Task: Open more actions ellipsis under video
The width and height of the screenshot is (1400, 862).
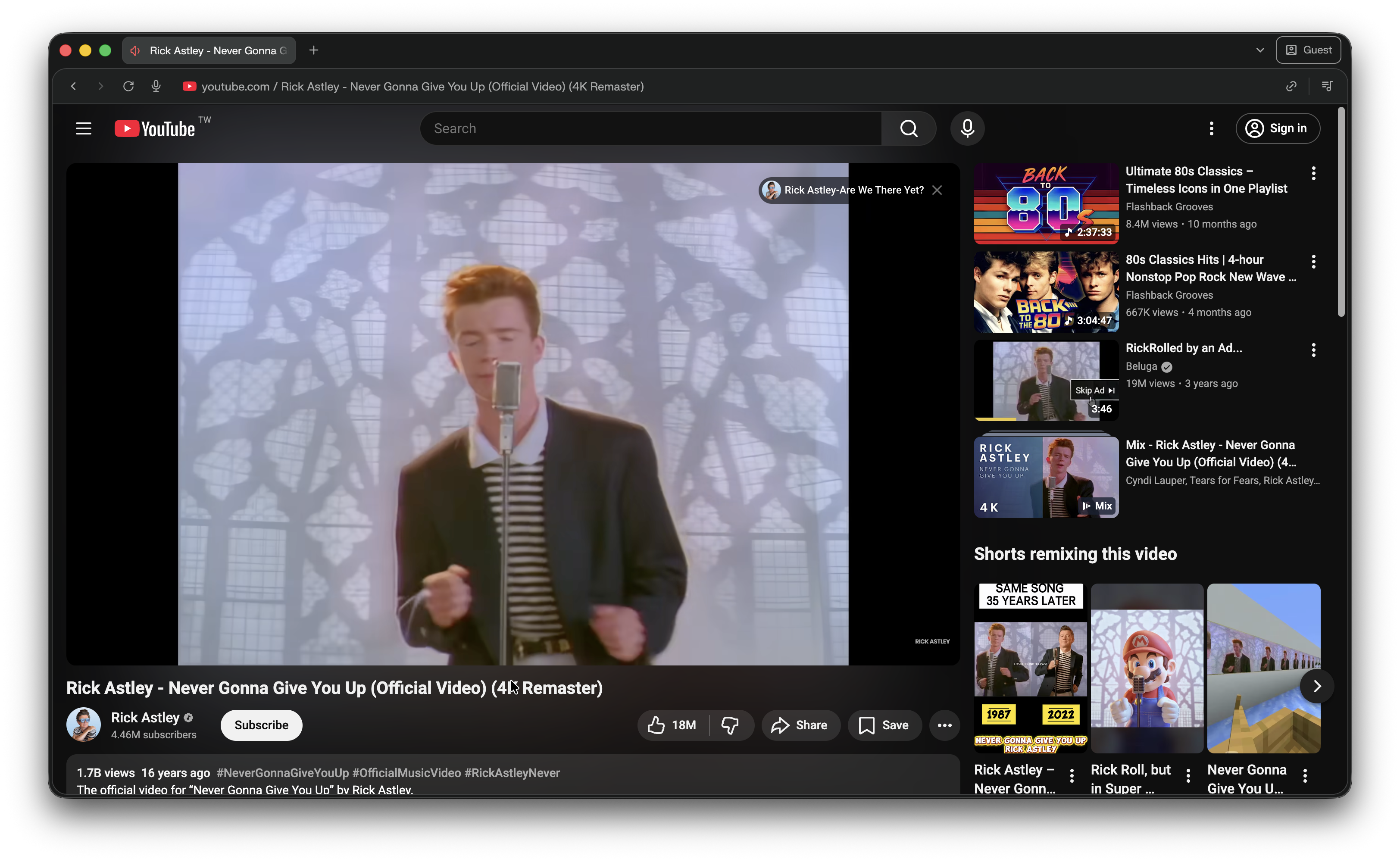Action: coord(944,725)
